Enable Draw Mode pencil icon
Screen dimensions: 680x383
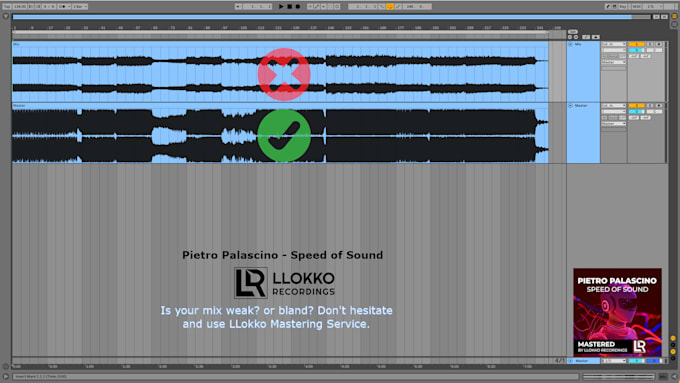pos(608,7)
